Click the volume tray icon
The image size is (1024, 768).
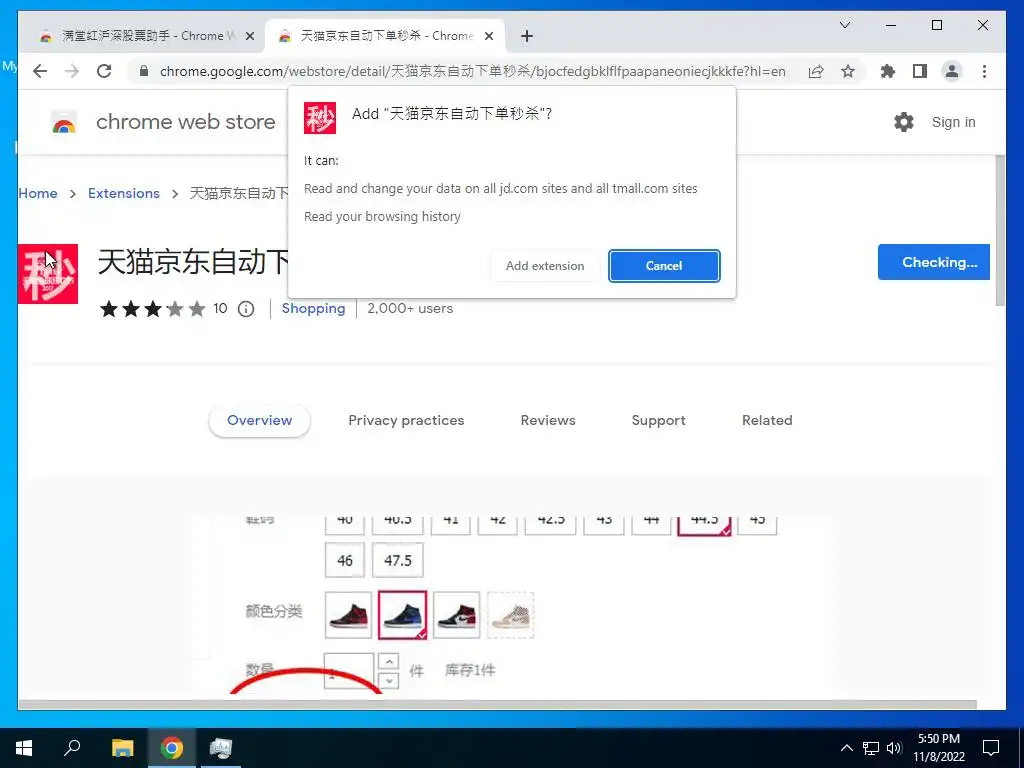pyautogui.click(x=894, y=748)
